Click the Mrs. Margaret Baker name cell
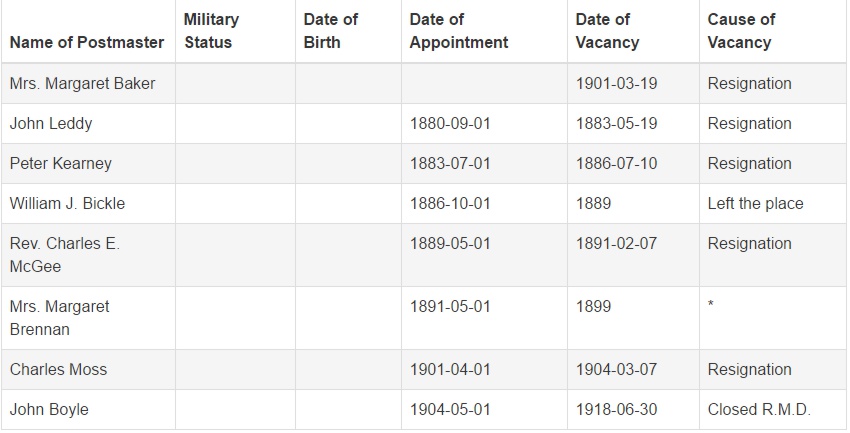Image resolution: width=850 pixels, height=433 pixels. pos(82,83)
